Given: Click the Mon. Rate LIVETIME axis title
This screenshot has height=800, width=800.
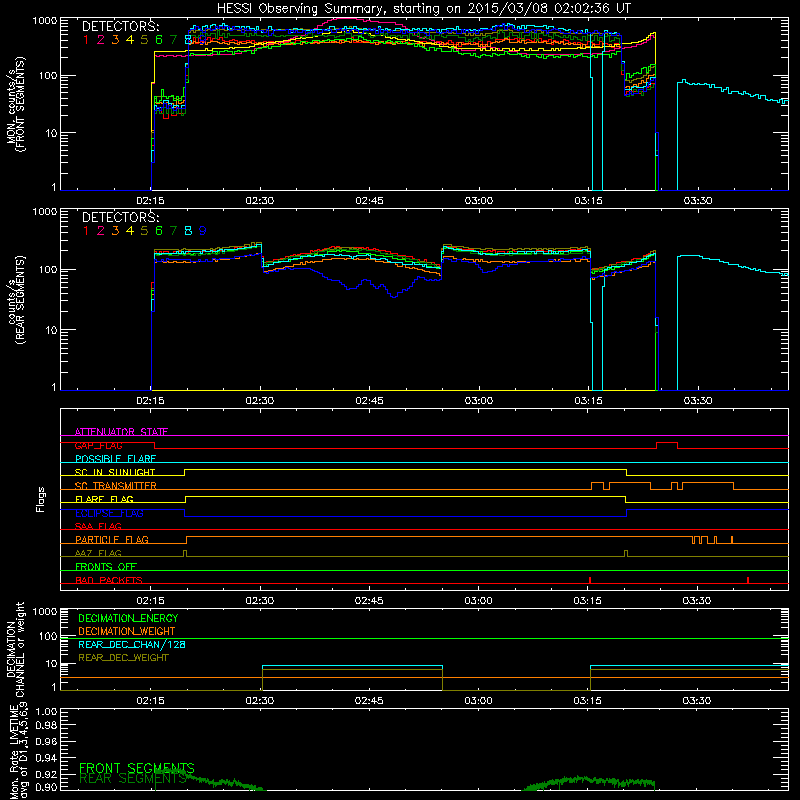Looking at the screenshot, I should tap(18, 751).
